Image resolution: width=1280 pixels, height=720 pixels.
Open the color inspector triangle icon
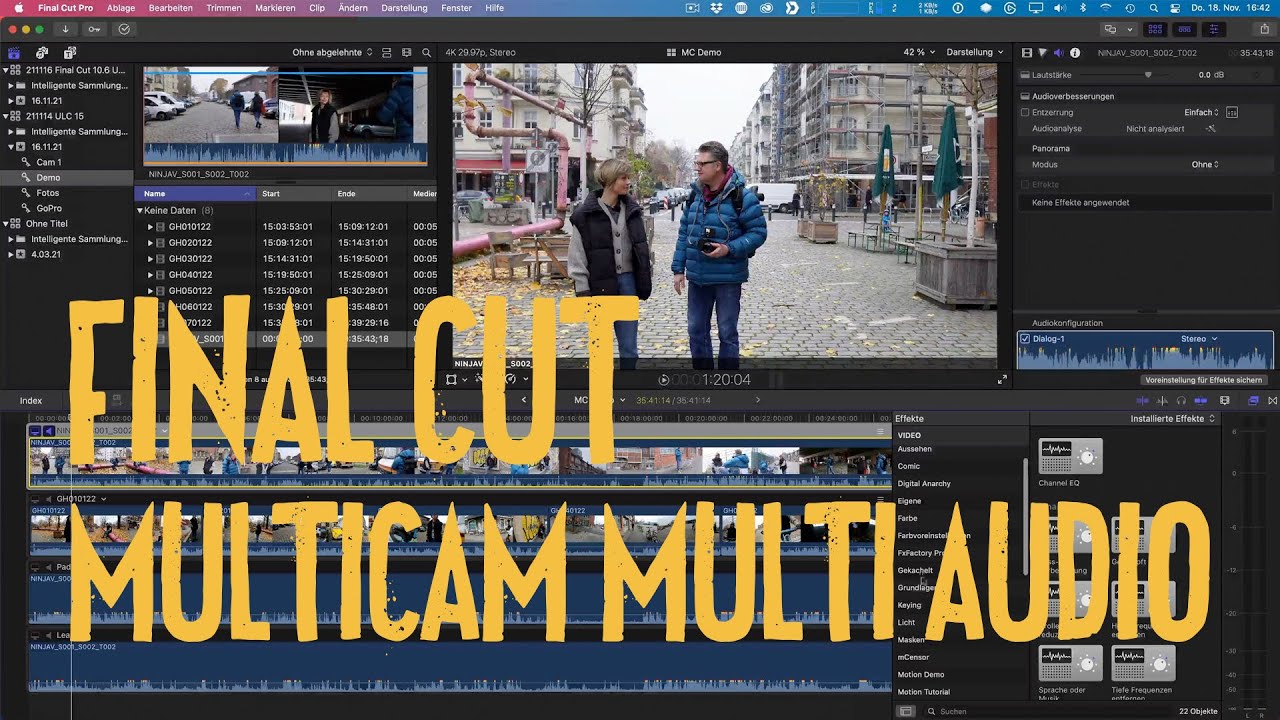(x=1042, y=52)
